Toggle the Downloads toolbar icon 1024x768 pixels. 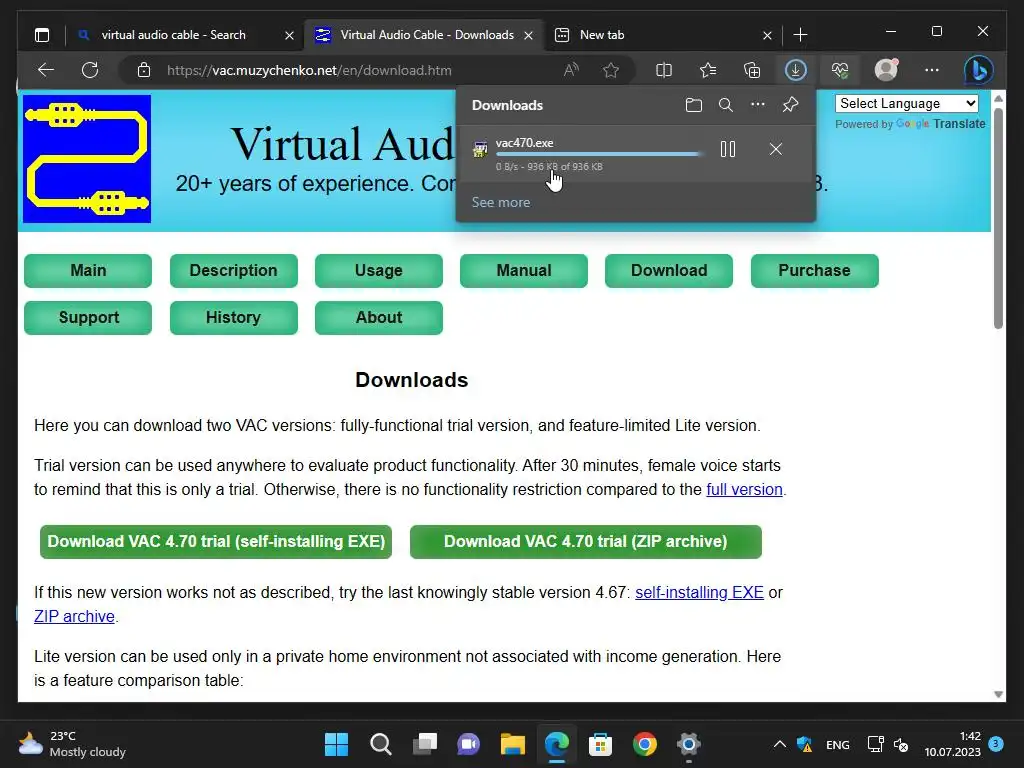(795, 70)
